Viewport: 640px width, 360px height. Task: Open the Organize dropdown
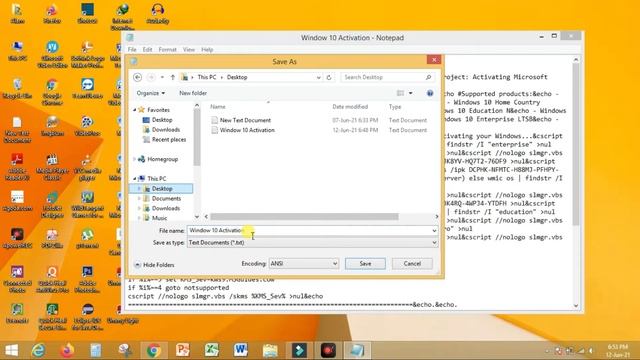[151, 93]
